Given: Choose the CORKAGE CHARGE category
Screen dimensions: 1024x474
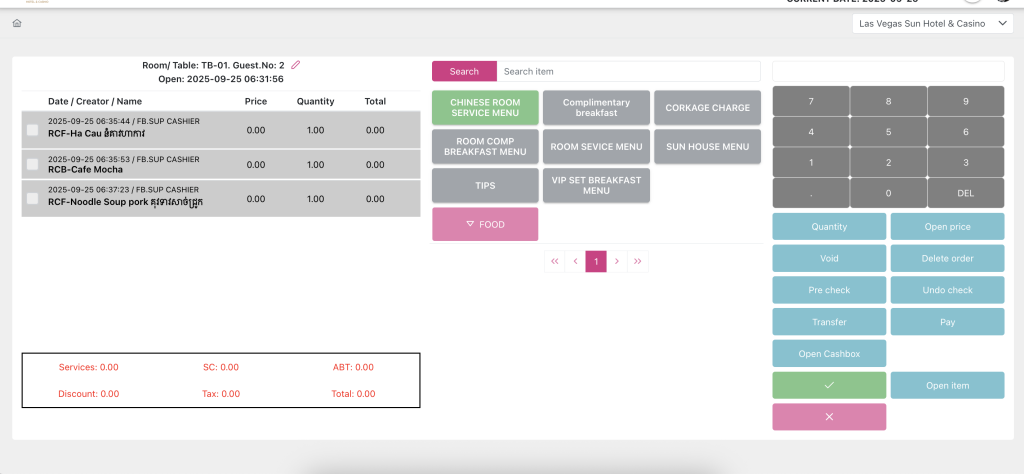Looking at the screenshot, I should 707,108.
